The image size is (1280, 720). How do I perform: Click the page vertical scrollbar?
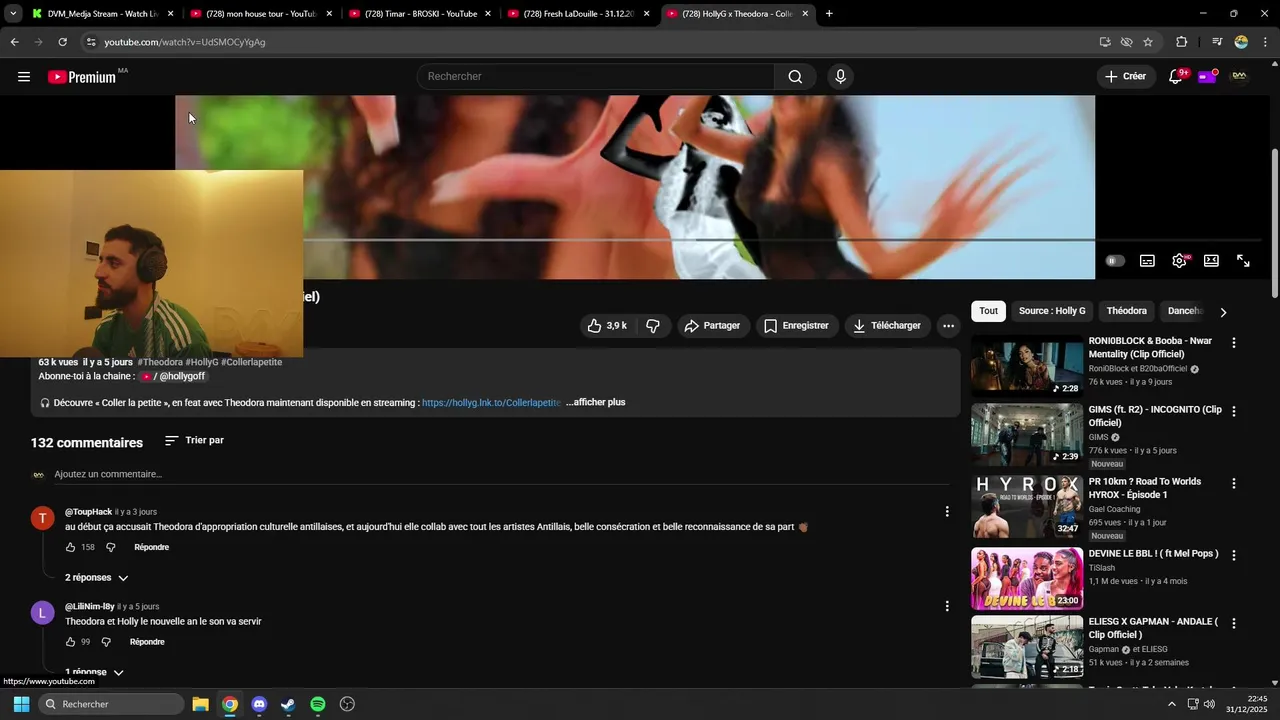tap(1274, 223)
